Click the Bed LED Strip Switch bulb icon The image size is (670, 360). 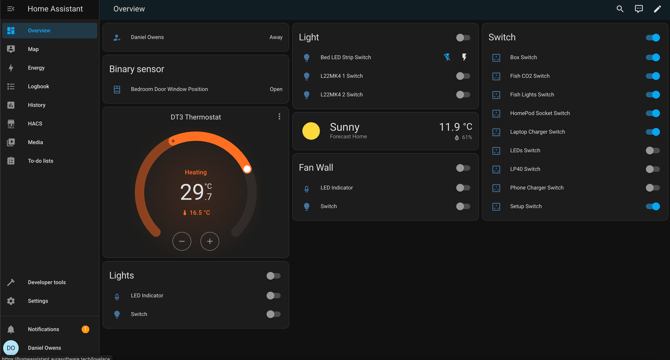tap(306, 58)
